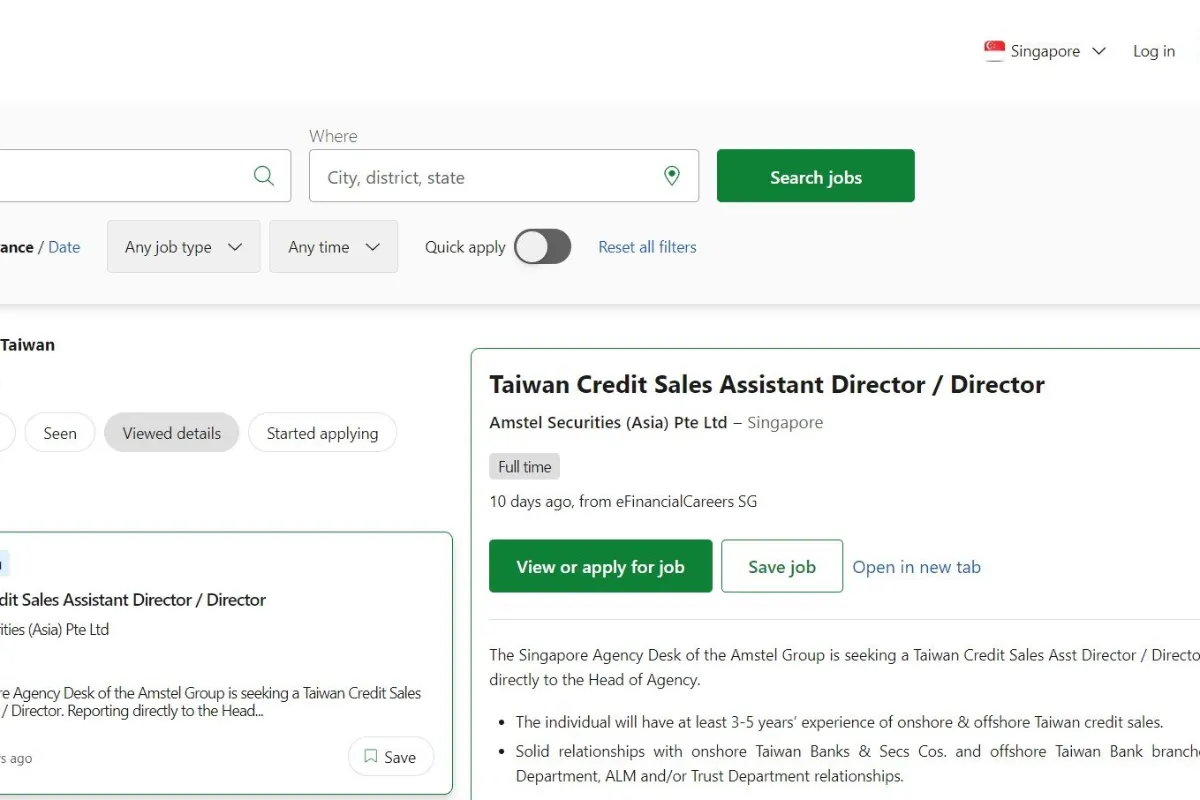Viewport: 1200px width, 800px height.
Task: Toggle the Quick apply switch
Action: (543, 247)
